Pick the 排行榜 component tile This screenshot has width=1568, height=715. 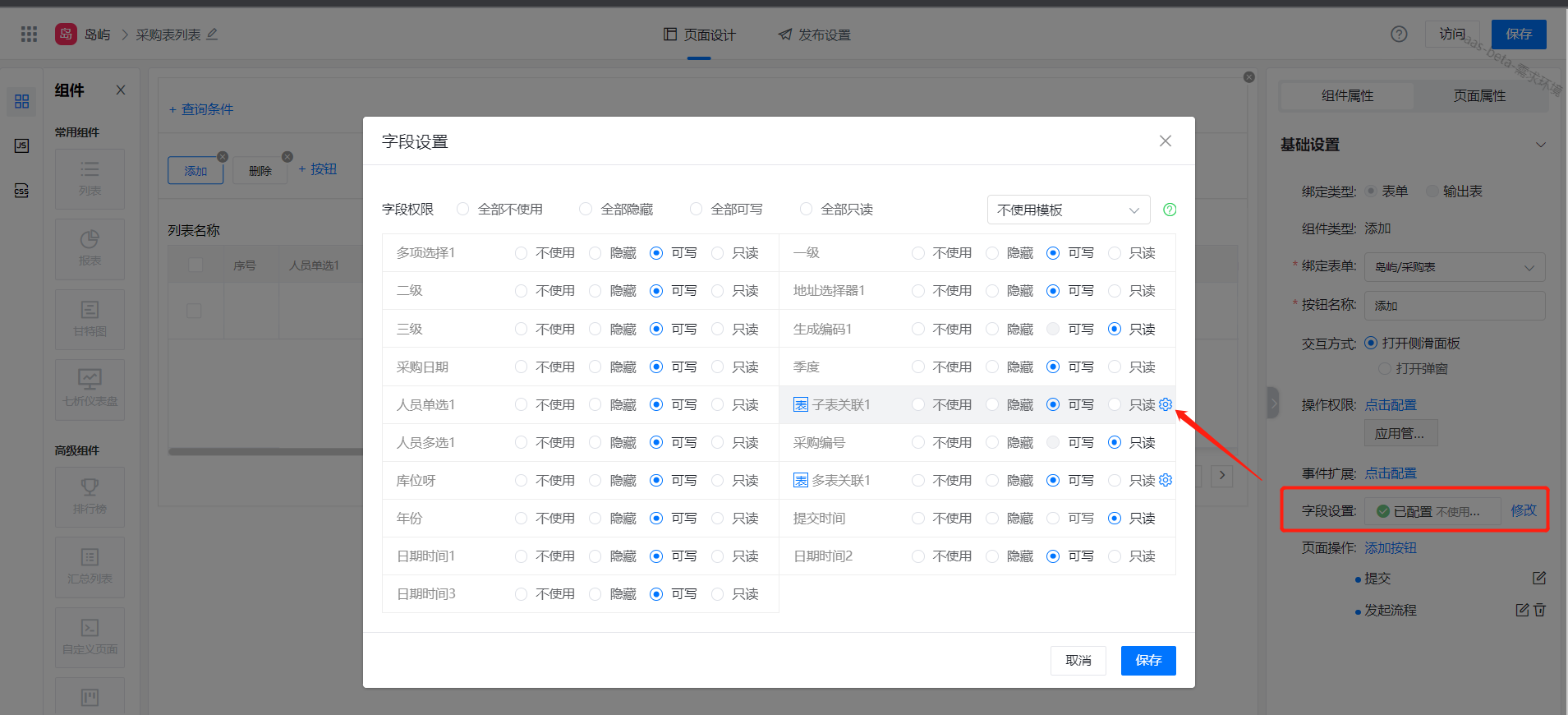90,497
